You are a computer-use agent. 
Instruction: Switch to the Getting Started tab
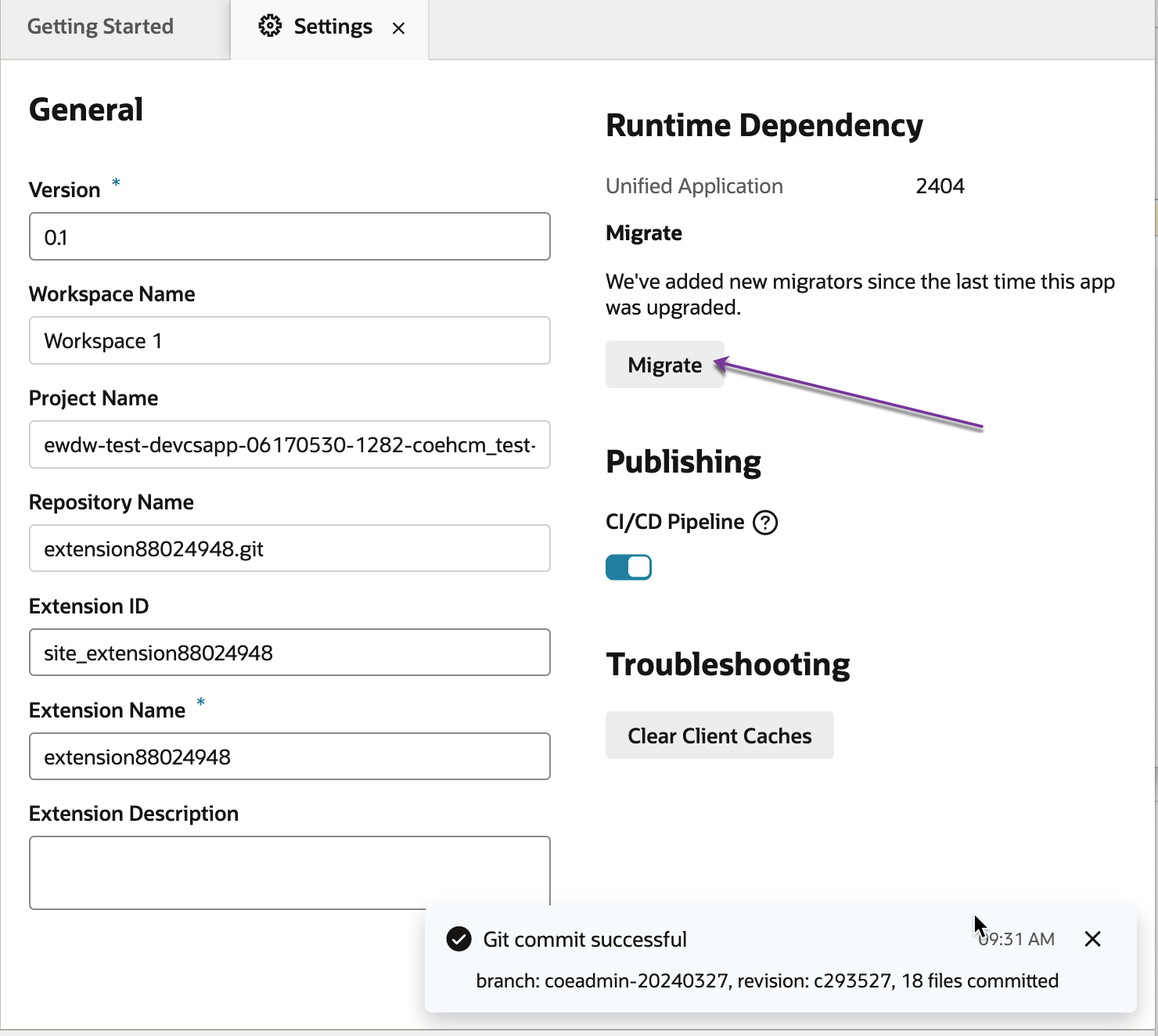coord(101,27)
